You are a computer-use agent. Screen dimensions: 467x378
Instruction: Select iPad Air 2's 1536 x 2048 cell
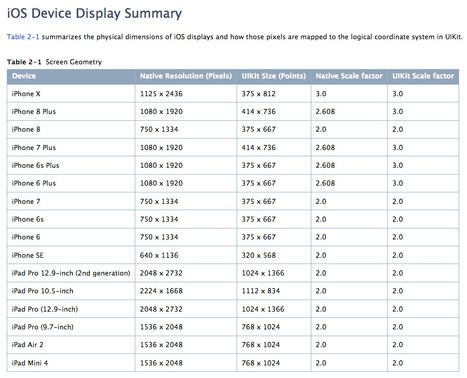coord(186,345)
